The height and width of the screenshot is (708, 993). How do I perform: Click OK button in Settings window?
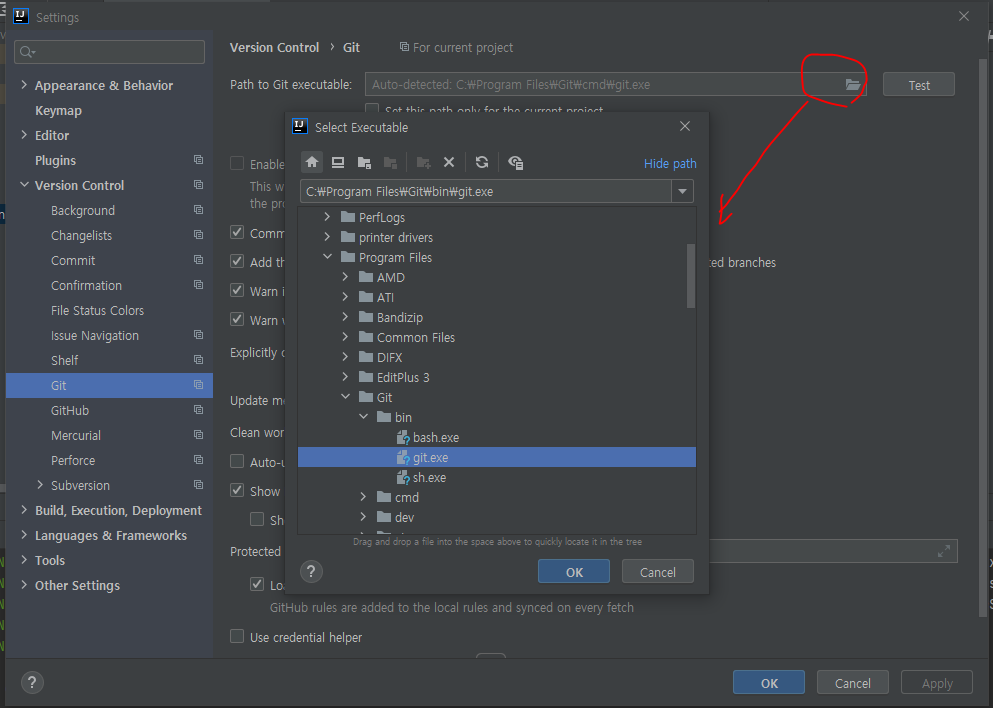click(x=769, y=683)
